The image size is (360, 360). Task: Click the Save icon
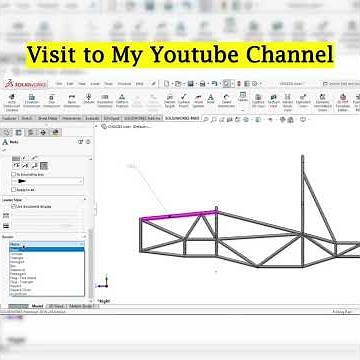click(190, 84)
